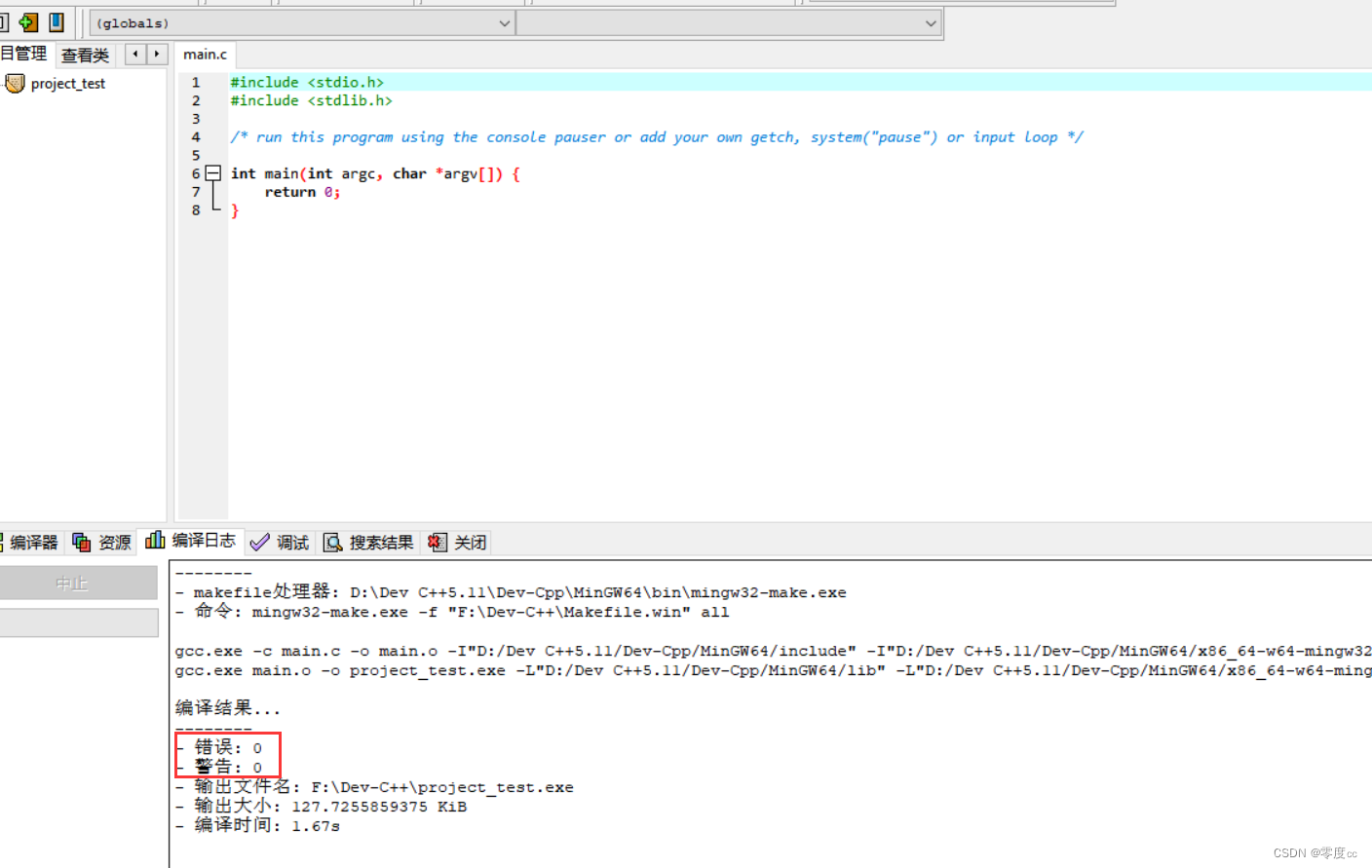Screen dimensions: 1372x868
Task: Click the int main function declaration line
Action: [375, 173]
